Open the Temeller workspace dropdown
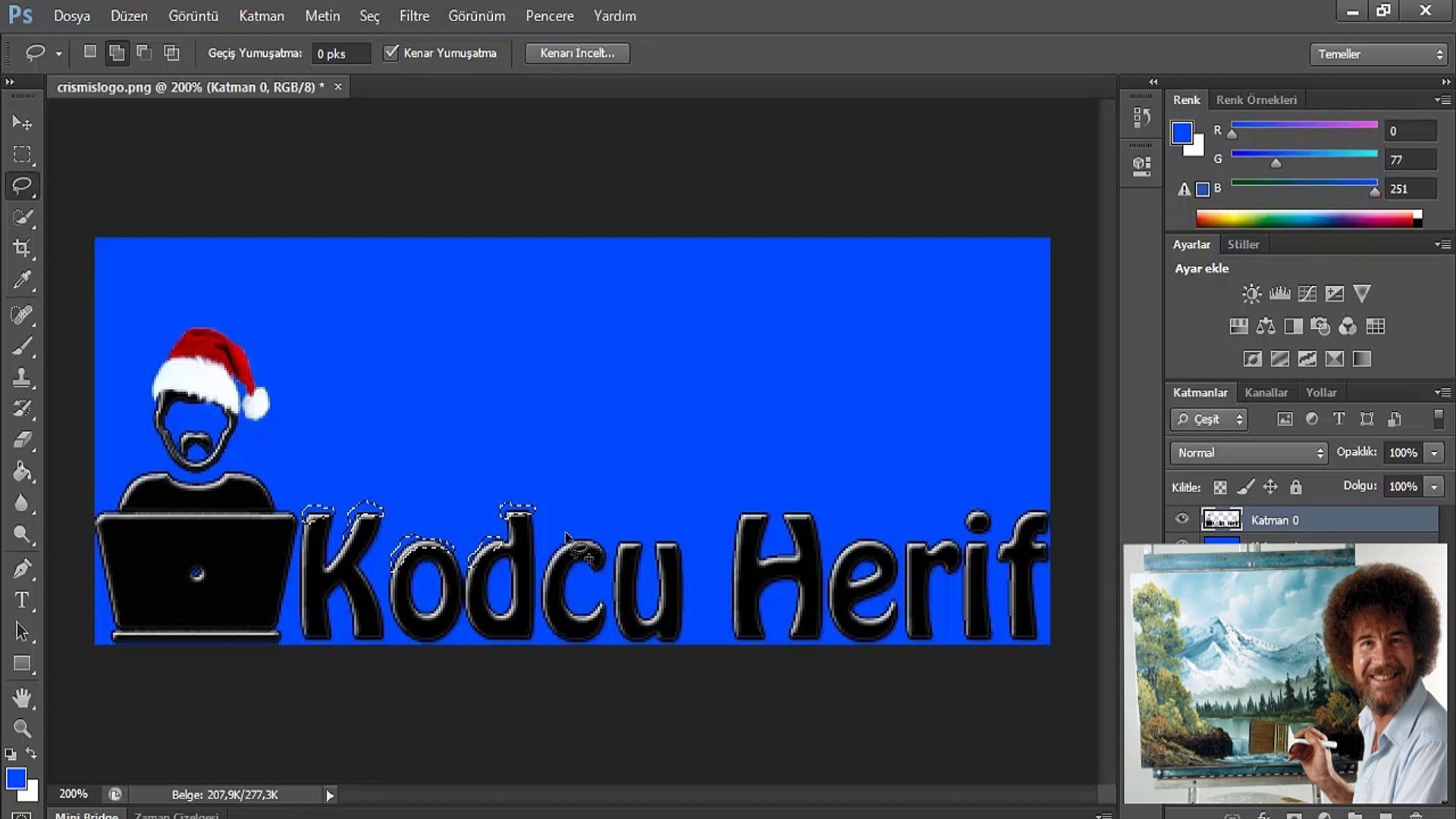 (x=1379, y=54)
